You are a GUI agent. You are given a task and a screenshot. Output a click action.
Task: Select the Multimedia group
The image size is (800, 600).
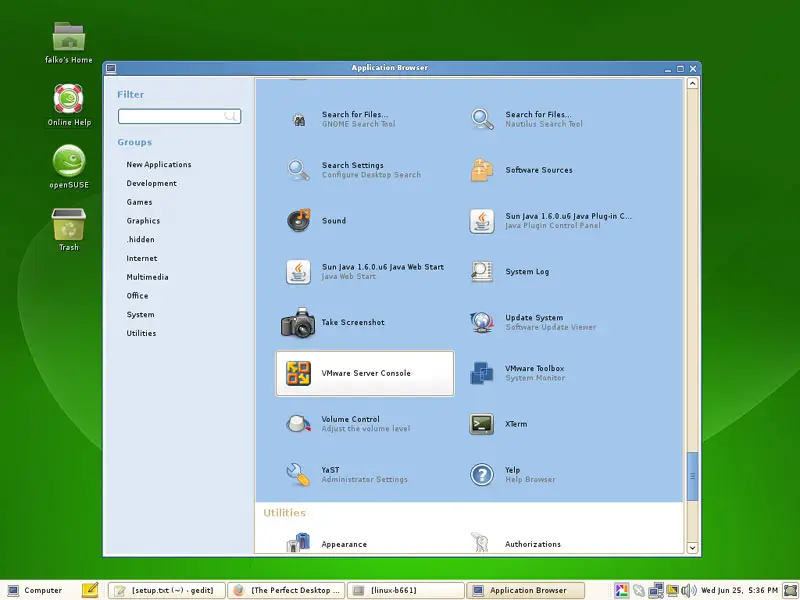[x=147, y=277]
